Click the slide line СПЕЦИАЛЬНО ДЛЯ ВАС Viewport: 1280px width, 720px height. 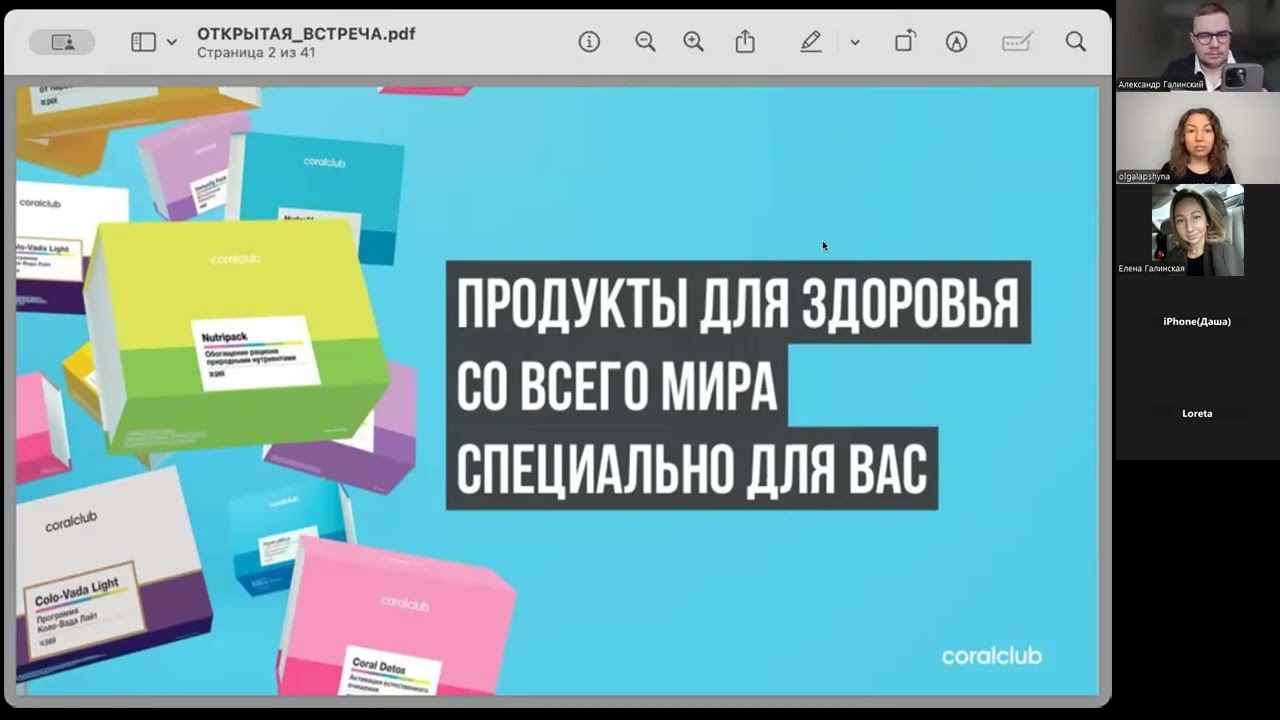[x=692, y=468]
